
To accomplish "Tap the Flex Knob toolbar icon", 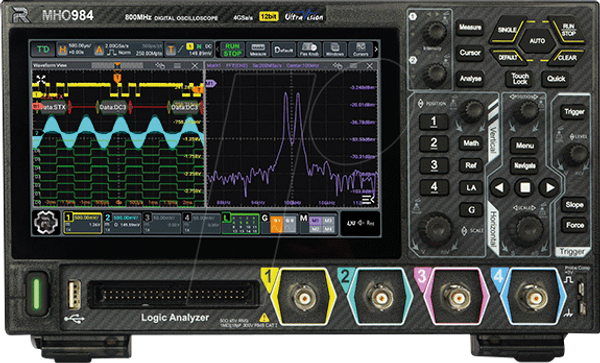I will pos(309,50).
